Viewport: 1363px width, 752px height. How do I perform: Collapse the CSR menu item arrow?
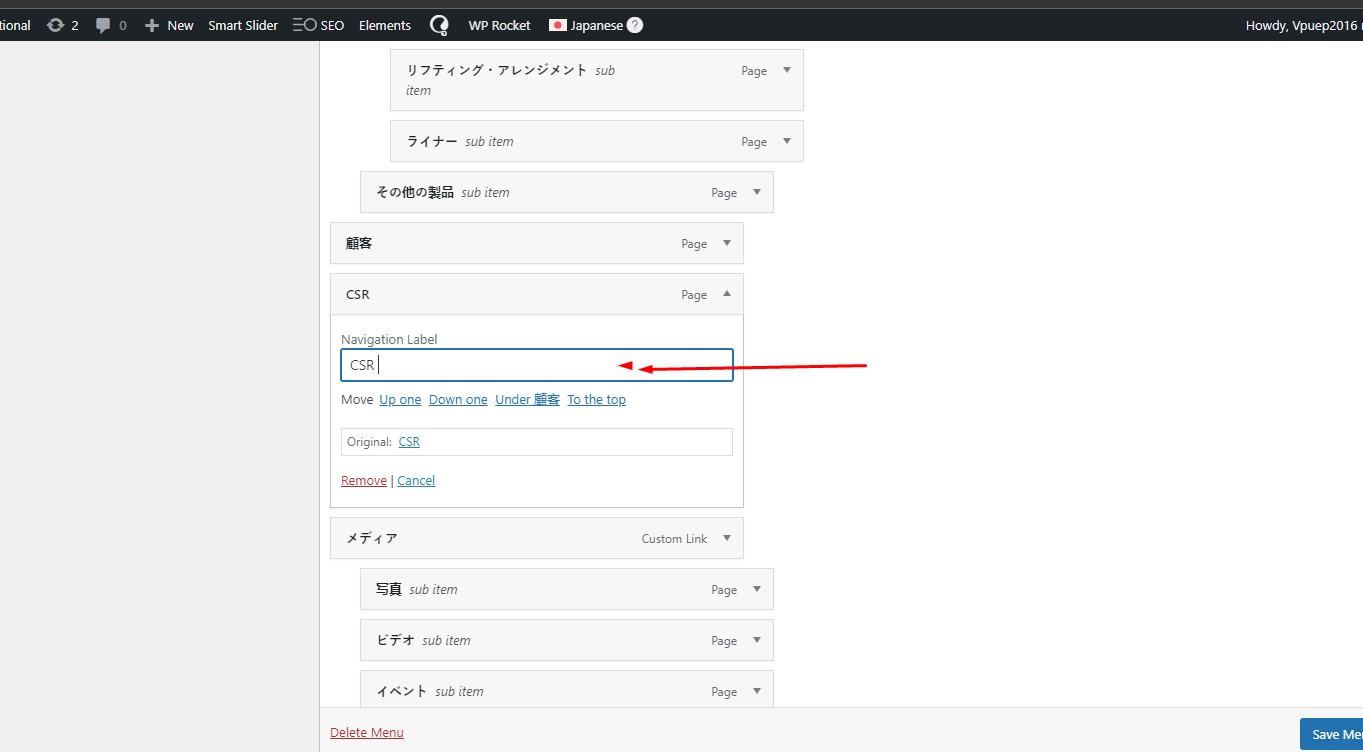pyautogui.click(x=726, y=294)
